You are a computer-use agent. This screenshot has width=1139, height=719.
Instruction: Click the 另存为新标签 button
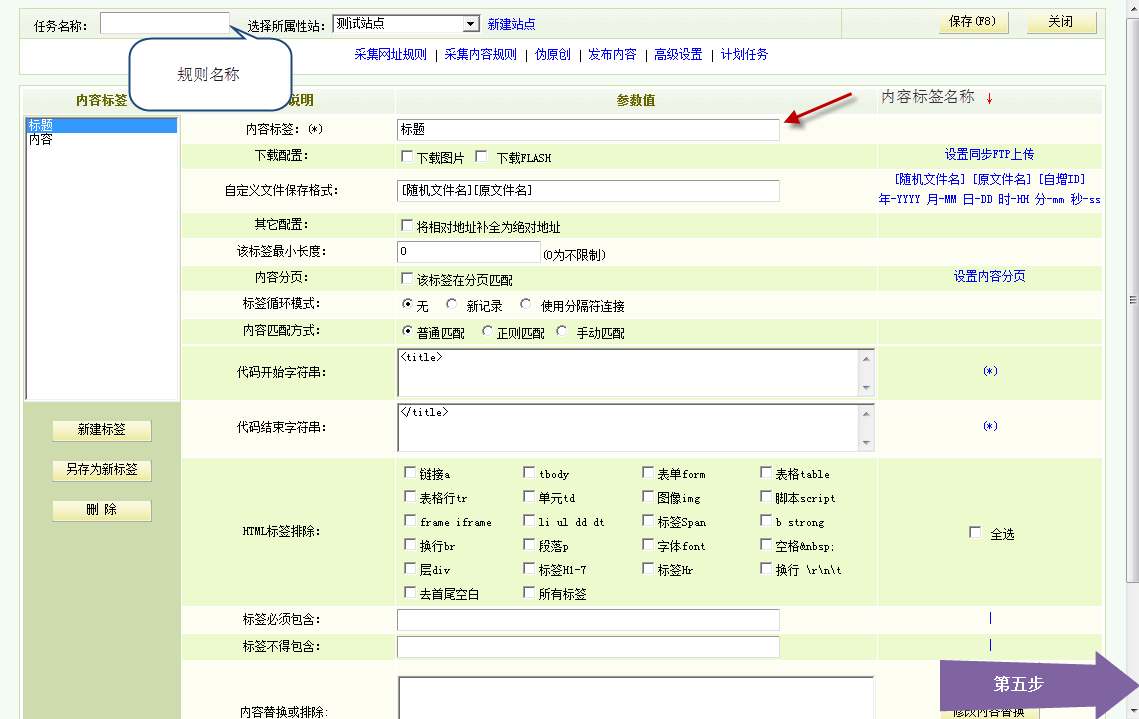tap(102, 470)
